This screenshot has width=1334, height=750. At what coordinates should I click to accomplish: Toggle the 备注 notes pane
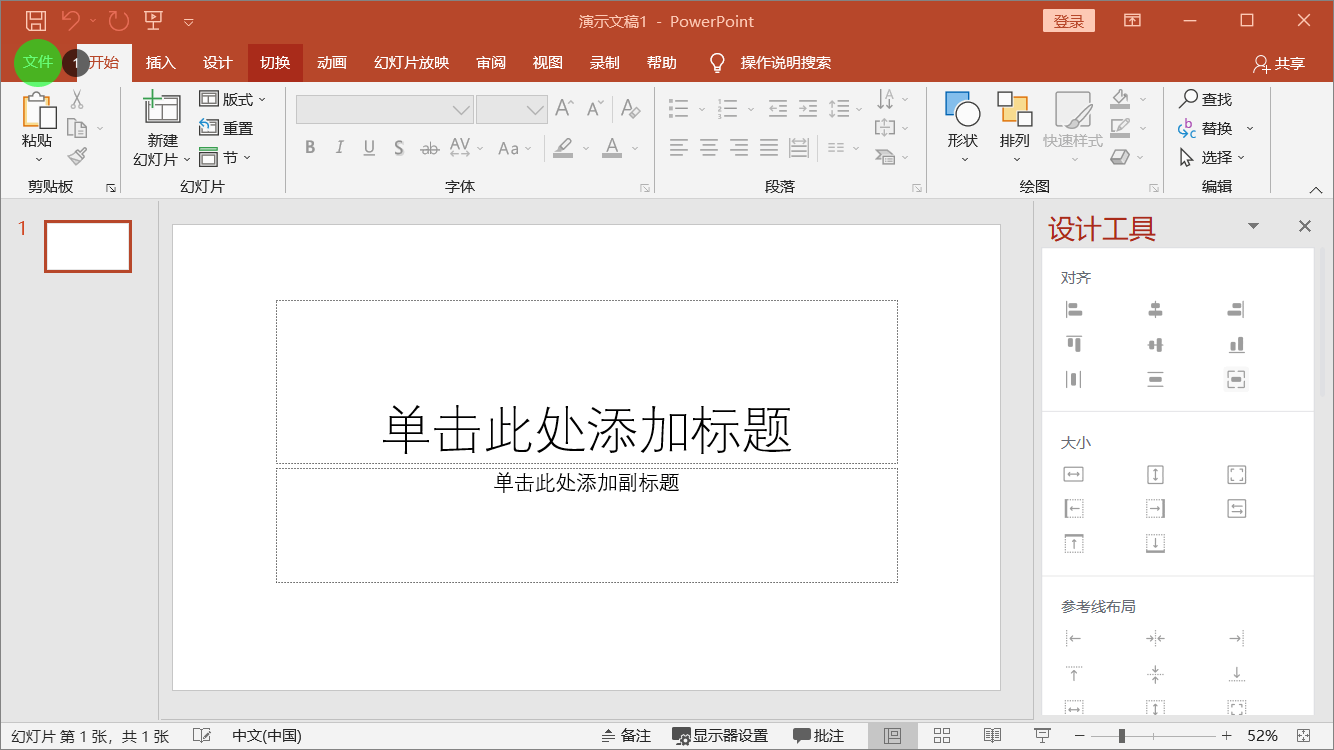point(626,736)
